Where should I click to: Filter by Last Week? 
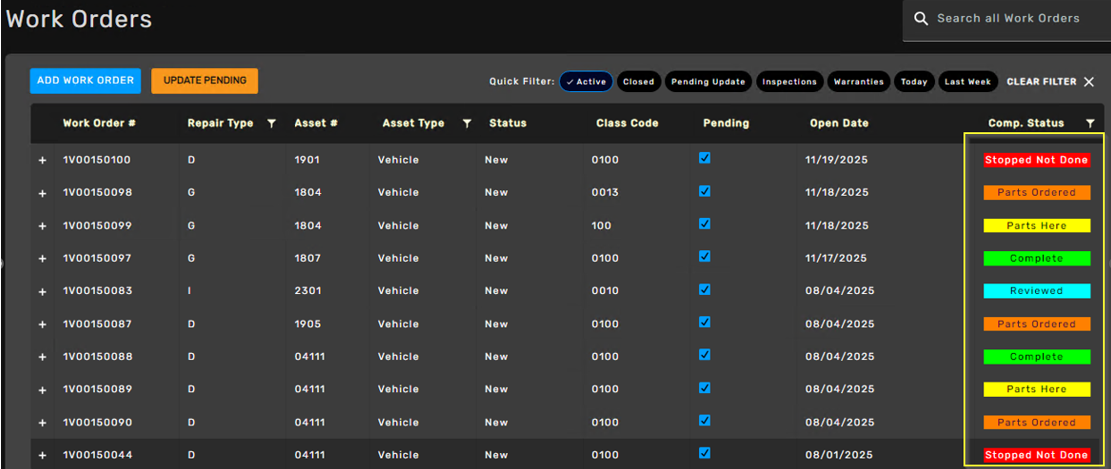tap(967, 82)
